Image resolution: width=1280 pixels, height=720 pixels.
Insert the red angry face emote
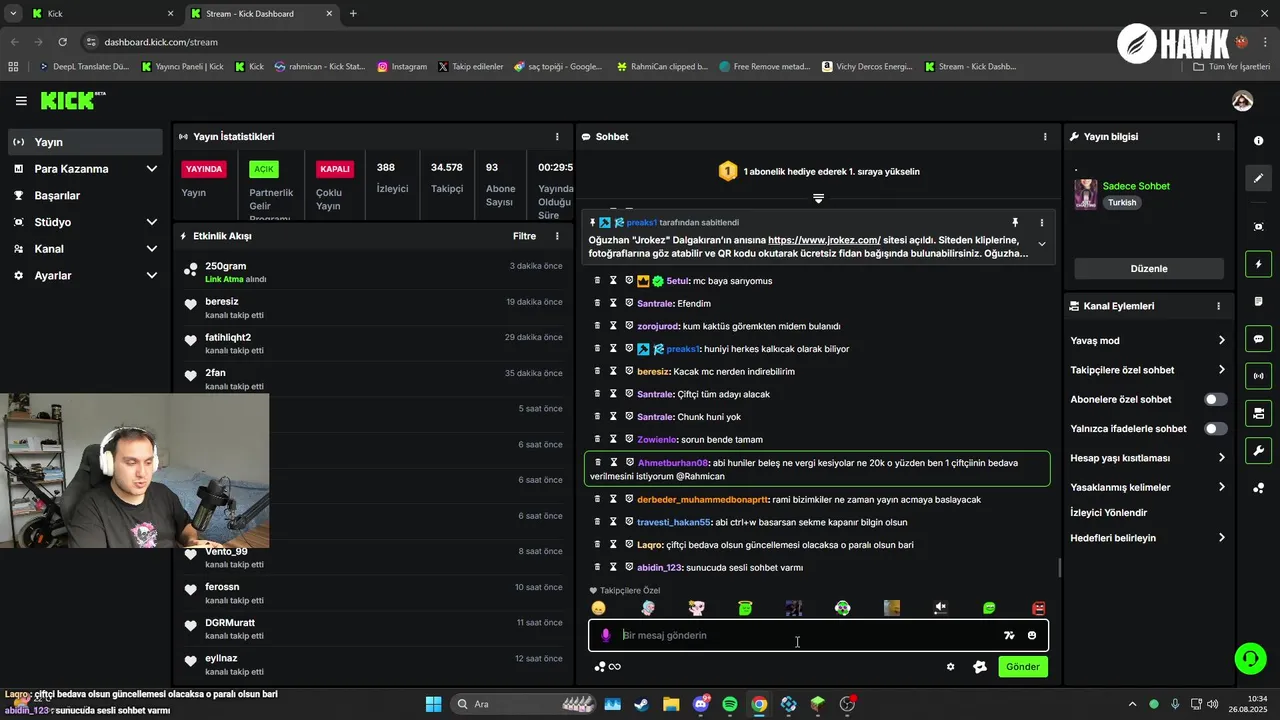click(1039, 608)
